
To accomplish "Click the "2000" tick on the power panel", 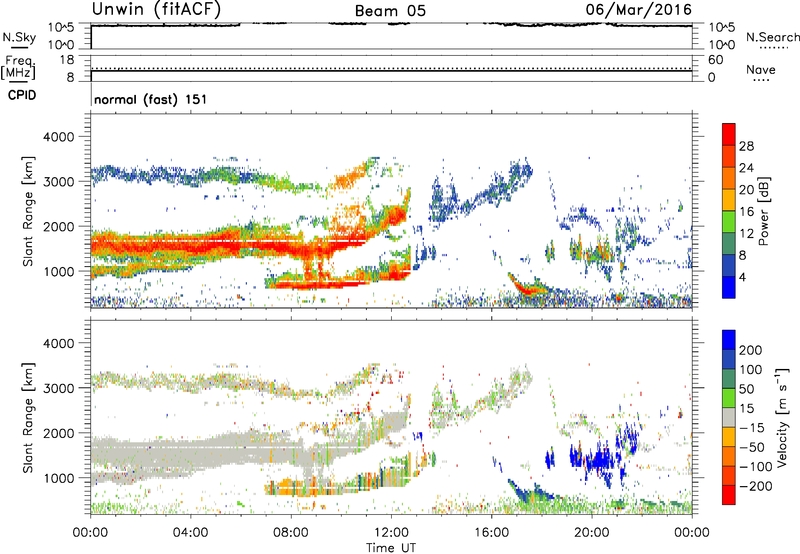I will 59,226.
